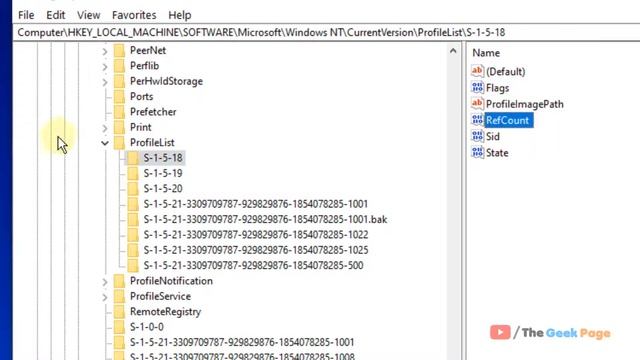Image resolution: width=640 pixels, height=360 pixels.
Task: Open the Edit menu
Action: point(56,15)
